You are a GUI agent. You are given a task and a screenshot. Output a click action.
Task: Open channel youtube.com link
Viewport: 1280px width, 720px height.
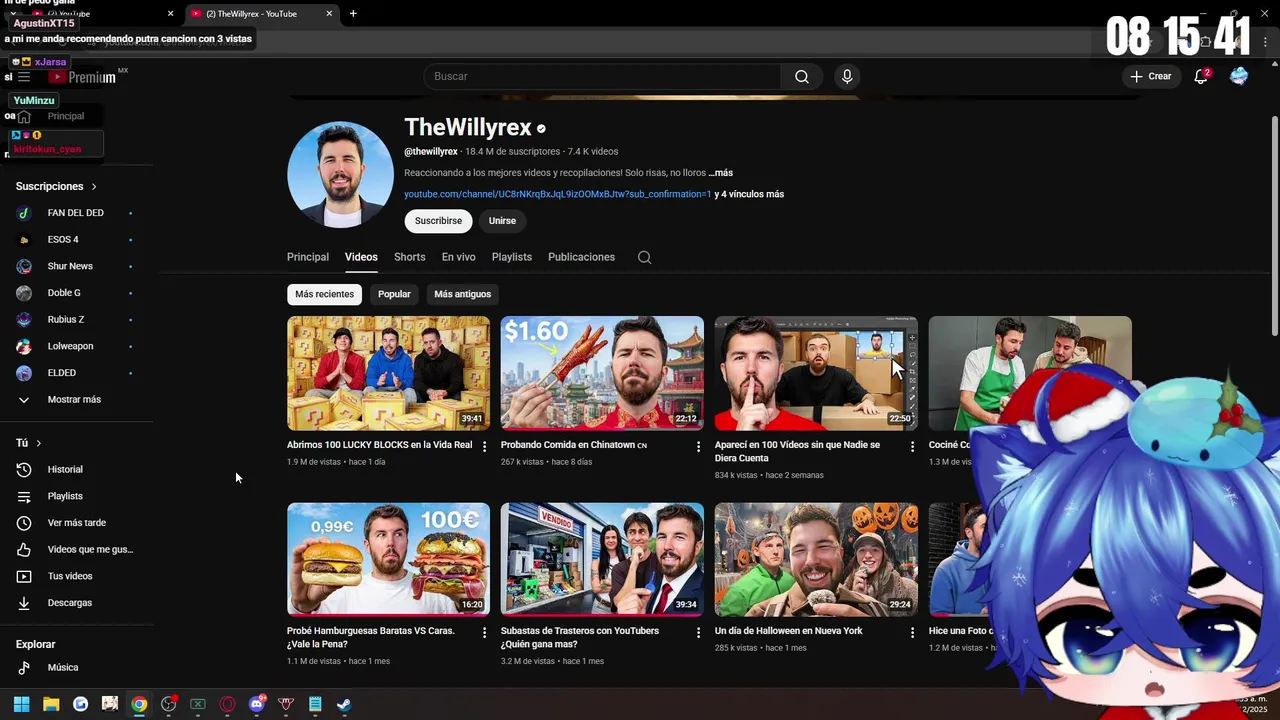(x=558, y=194)
